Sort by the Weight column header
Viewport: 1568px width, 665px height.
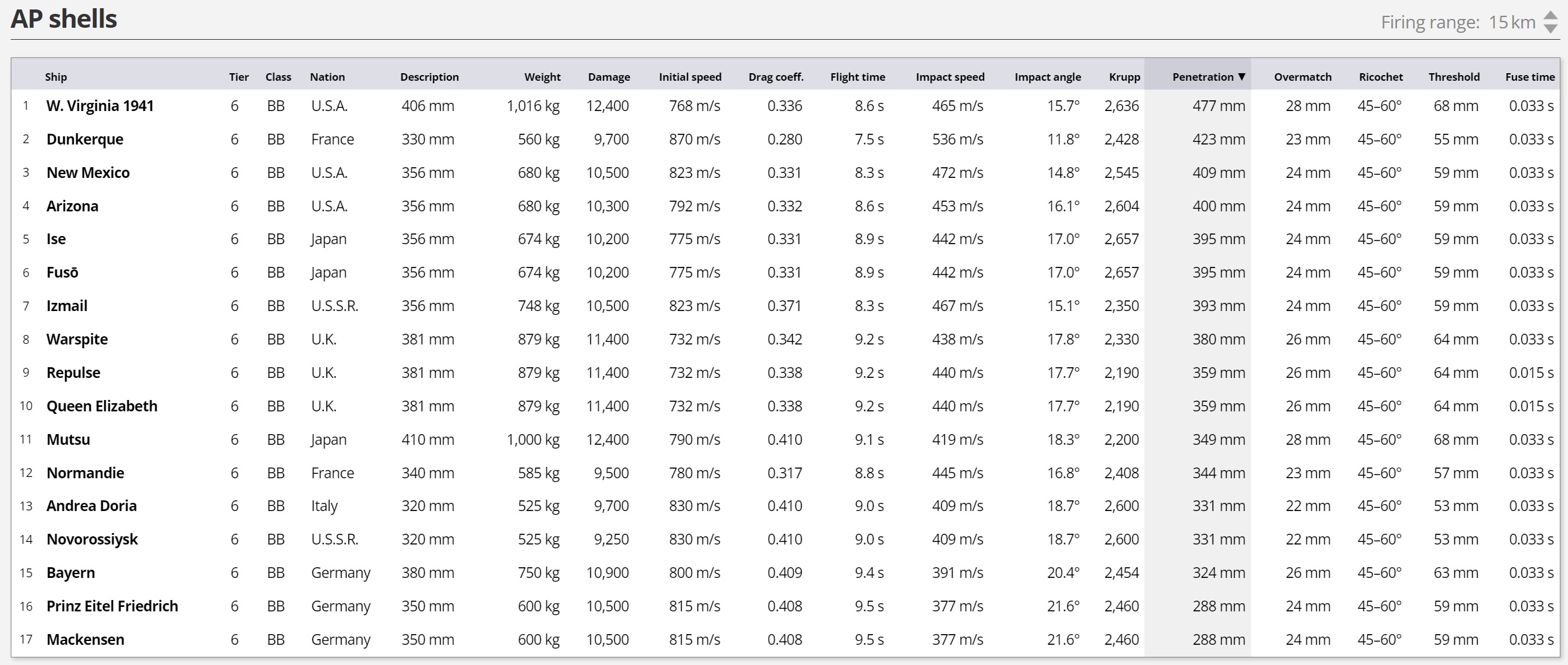(542, 77)
